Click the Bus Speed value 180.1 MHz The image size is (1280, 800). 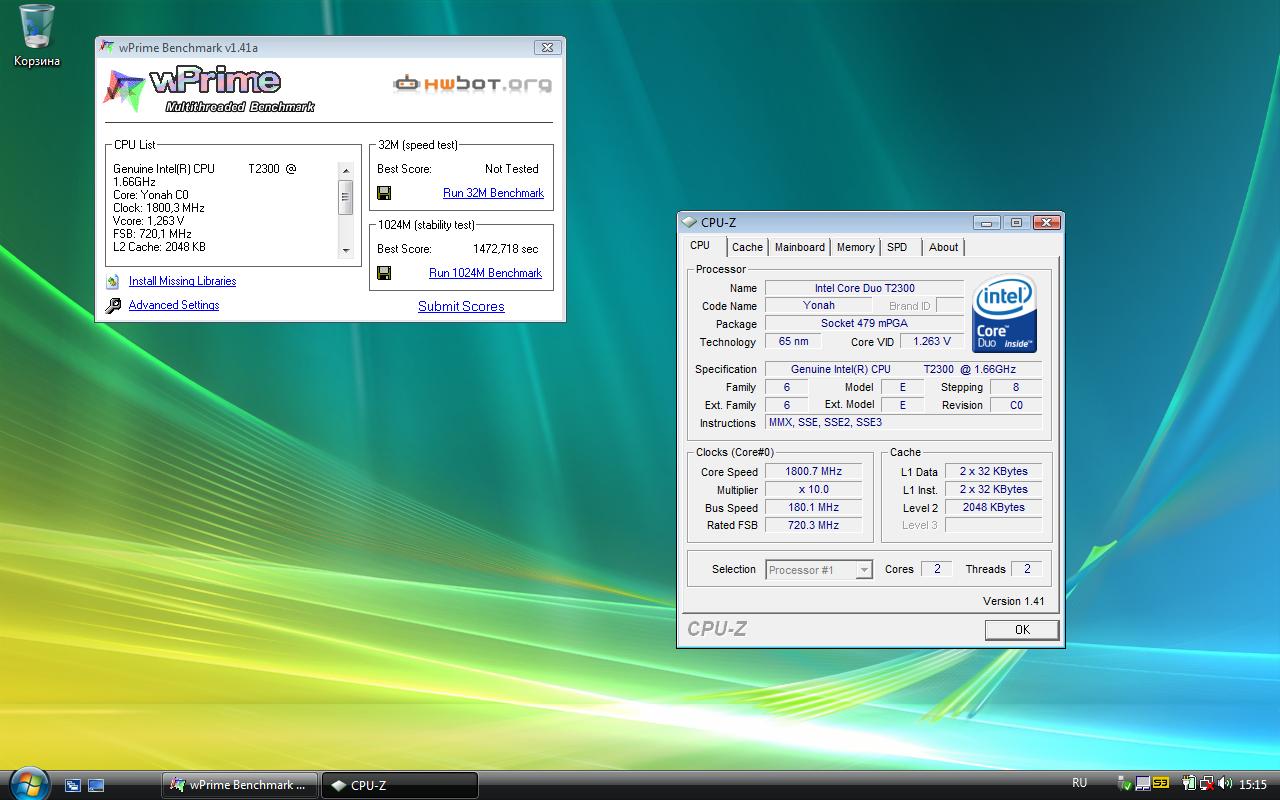coord(813,508)
